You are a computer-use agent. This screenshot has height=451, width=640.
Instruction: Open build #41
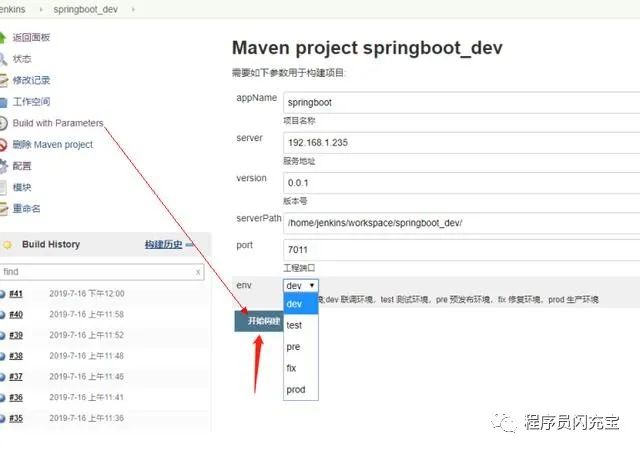pos(16,294)
